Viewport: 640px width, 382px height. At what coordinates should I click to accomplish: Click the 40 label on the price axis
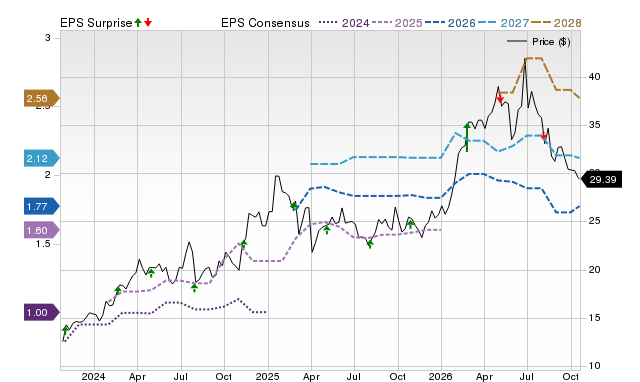tap(594, 77)
